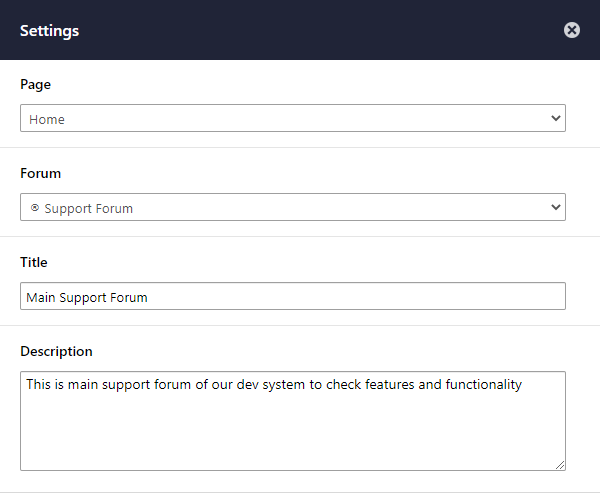
Task: Click the Description box resize handle
Action: click(560, 465)
